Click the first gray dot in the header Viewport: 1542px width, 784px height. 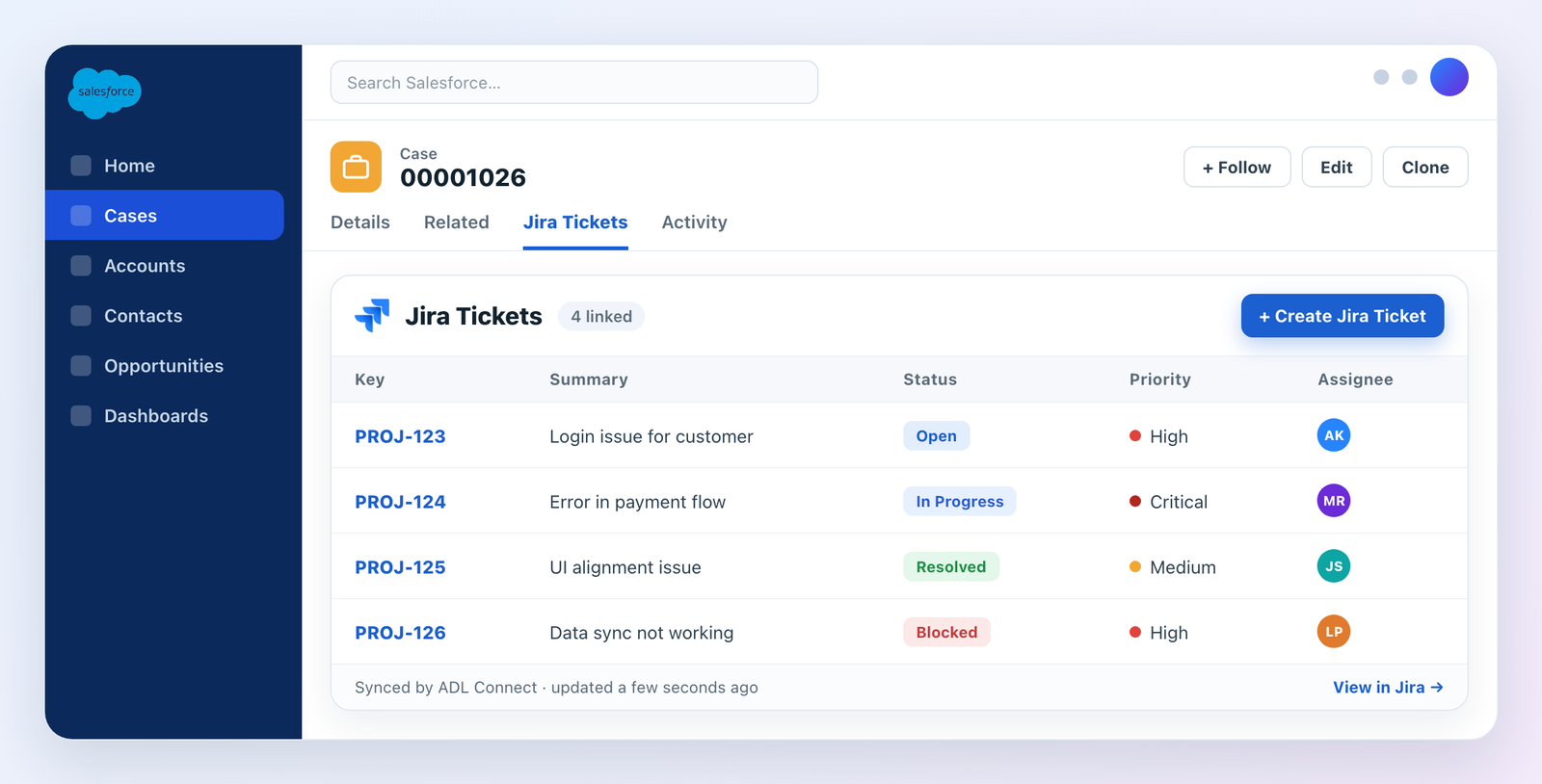[1381, 77]
